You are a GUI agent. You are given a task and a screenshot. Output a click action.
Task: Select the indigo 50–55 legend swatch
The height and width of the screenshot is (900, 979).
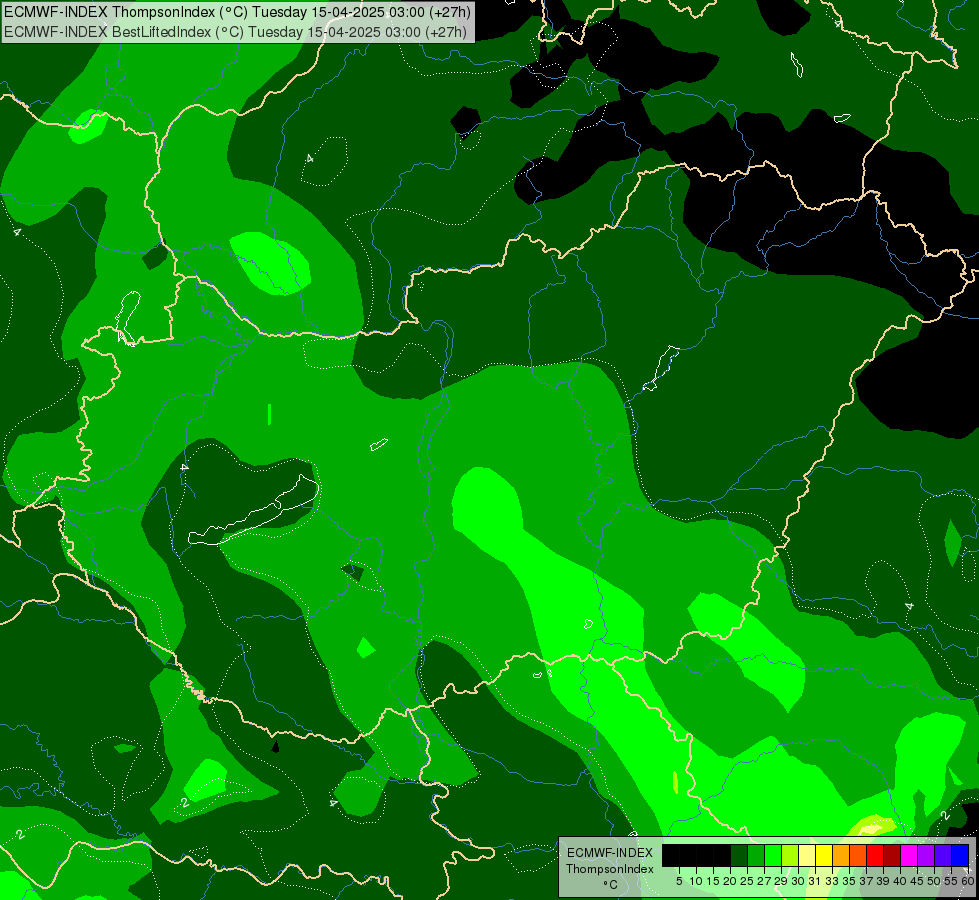point(943,855)
